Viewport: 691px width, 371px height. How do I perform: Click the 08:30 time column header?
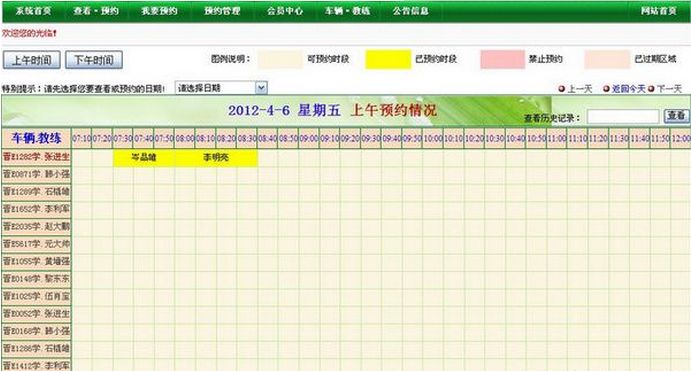[x=247, y=138]
